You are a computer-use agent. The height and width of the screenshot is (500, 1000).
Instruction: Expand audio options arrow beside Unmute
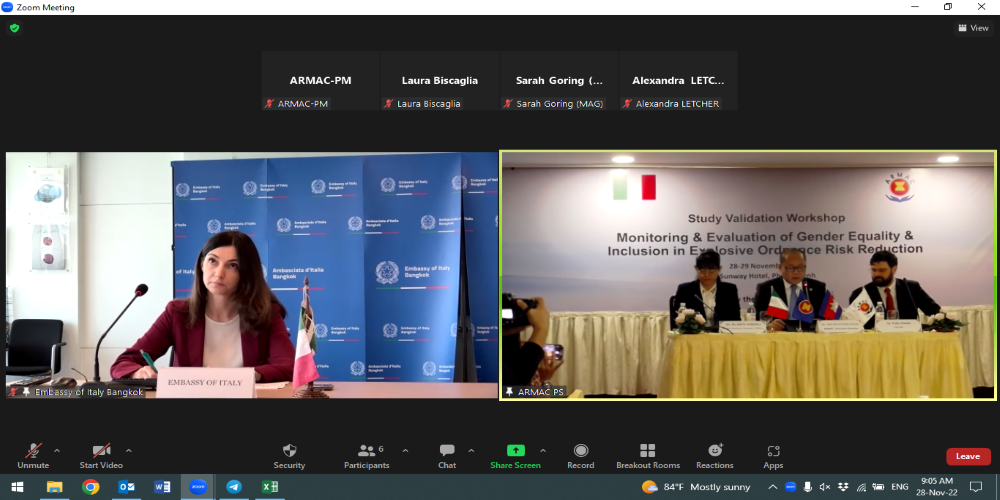click(x=57, y=450)
